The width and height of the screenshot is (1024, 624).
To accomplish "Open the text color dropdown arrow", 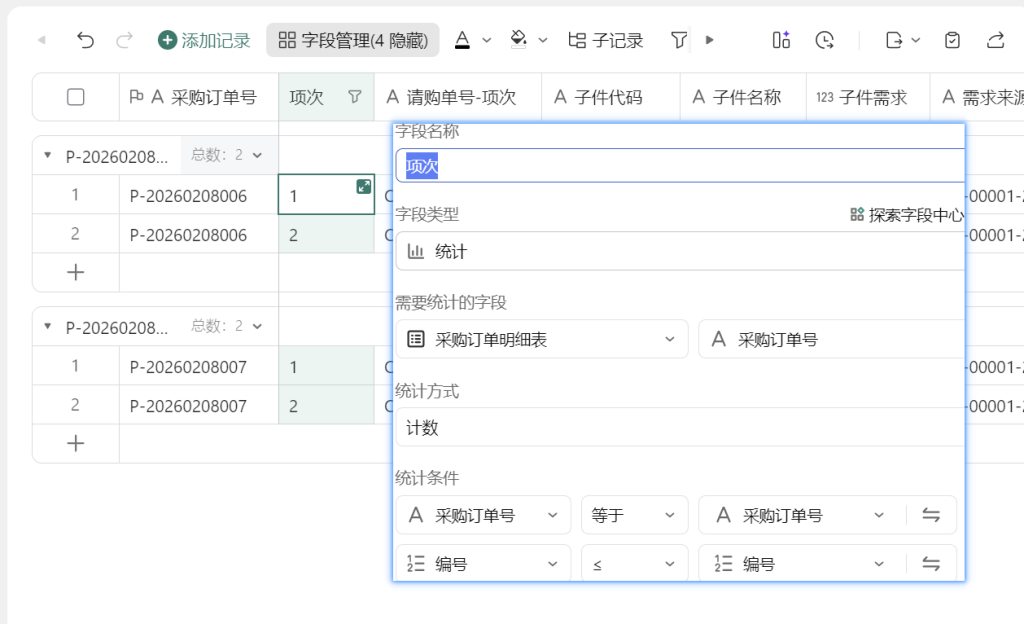I will pos(487,40).
